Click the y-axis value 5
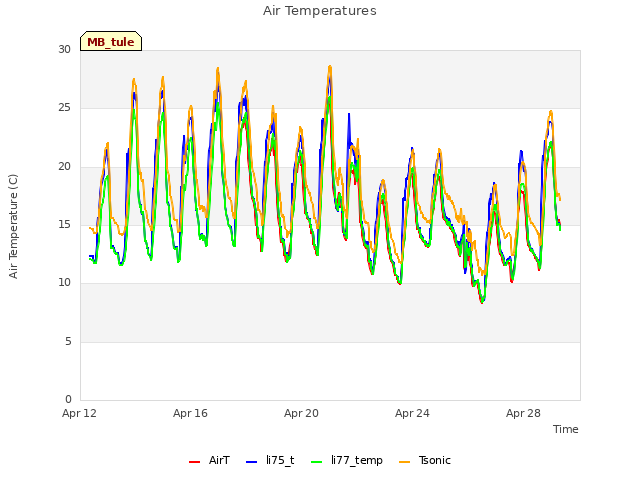 [68, 341]
